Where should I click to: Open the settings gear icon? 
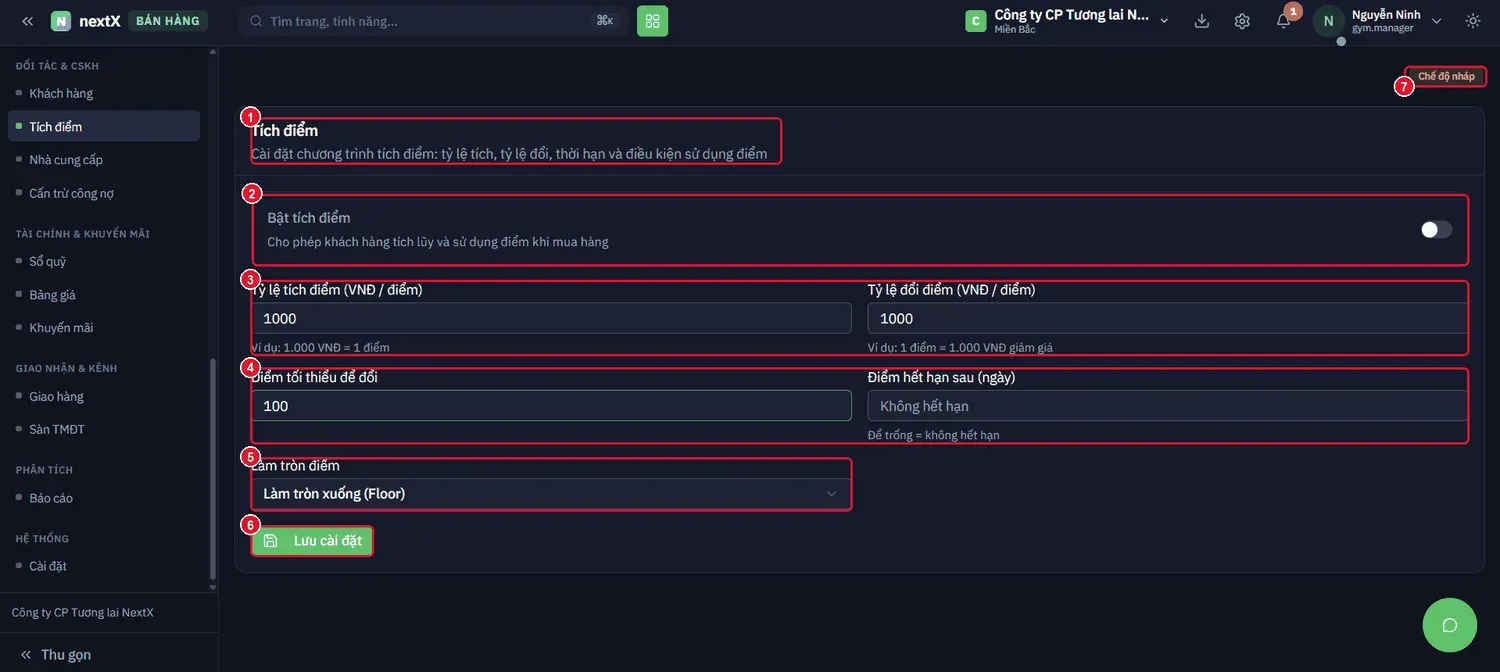[x=1242, y=21]
